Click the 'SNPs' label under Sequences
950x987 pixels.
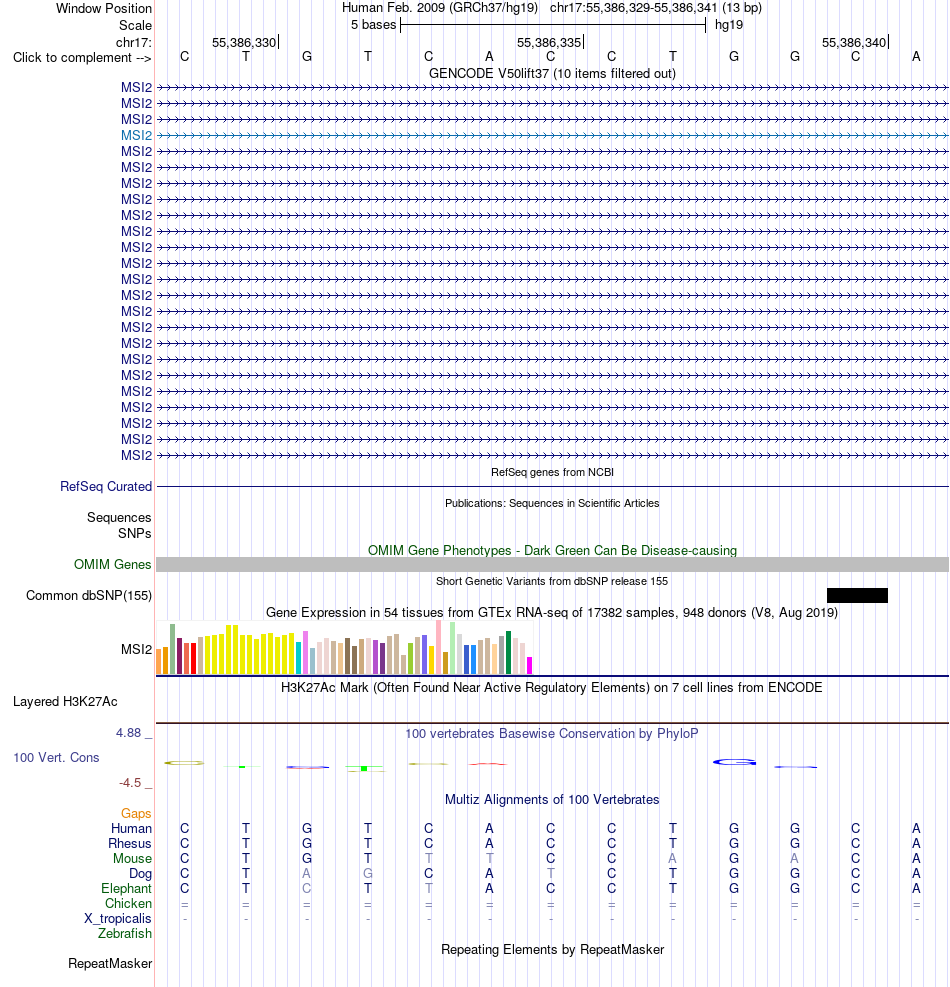[x=135, y=533]
